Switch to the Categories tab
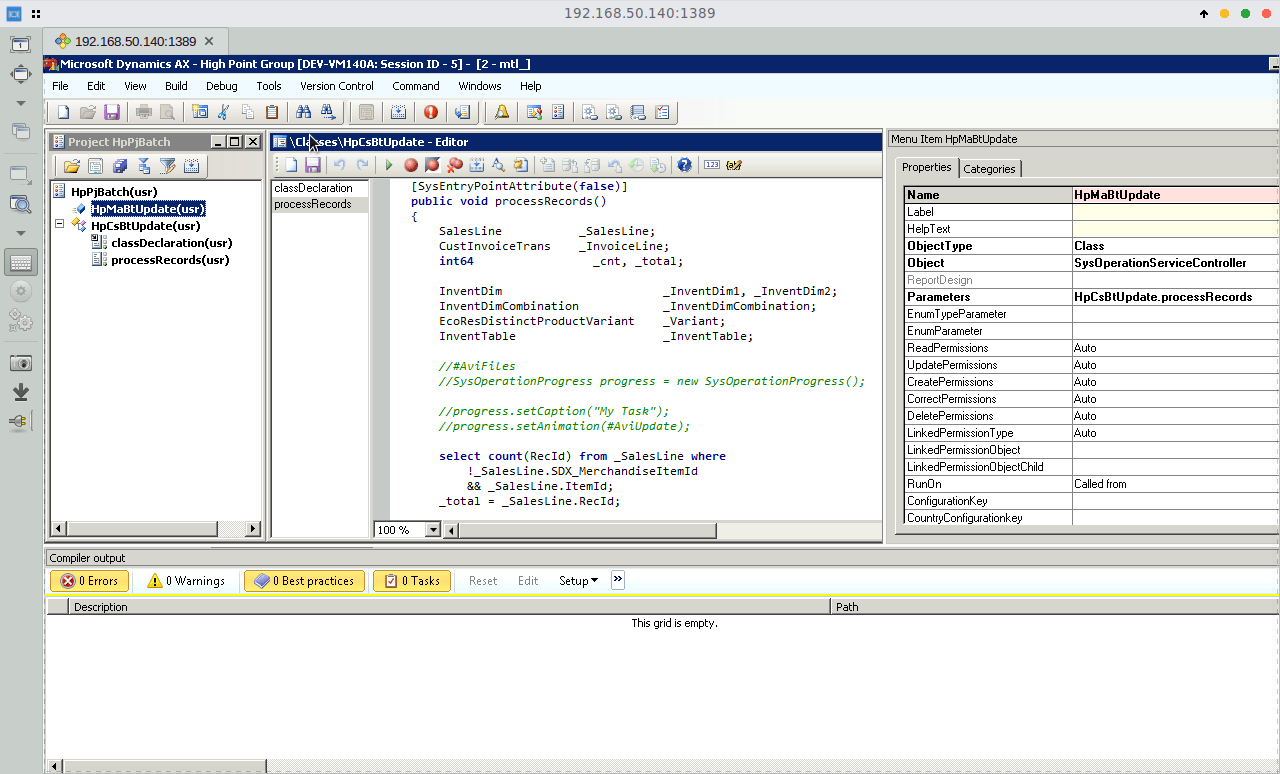The width and height of the screenshot is (1280, 774). click(989, 169)
